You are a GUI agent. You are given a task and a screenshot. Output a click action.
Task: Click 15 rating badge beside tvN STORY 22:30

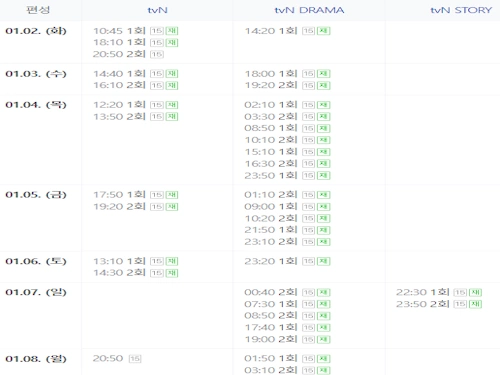coord(460,293)
